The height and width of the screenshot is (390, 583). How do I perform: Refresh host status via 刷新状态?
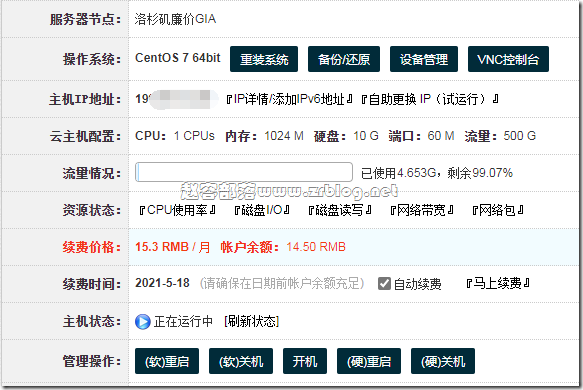(x=252, y=321)
